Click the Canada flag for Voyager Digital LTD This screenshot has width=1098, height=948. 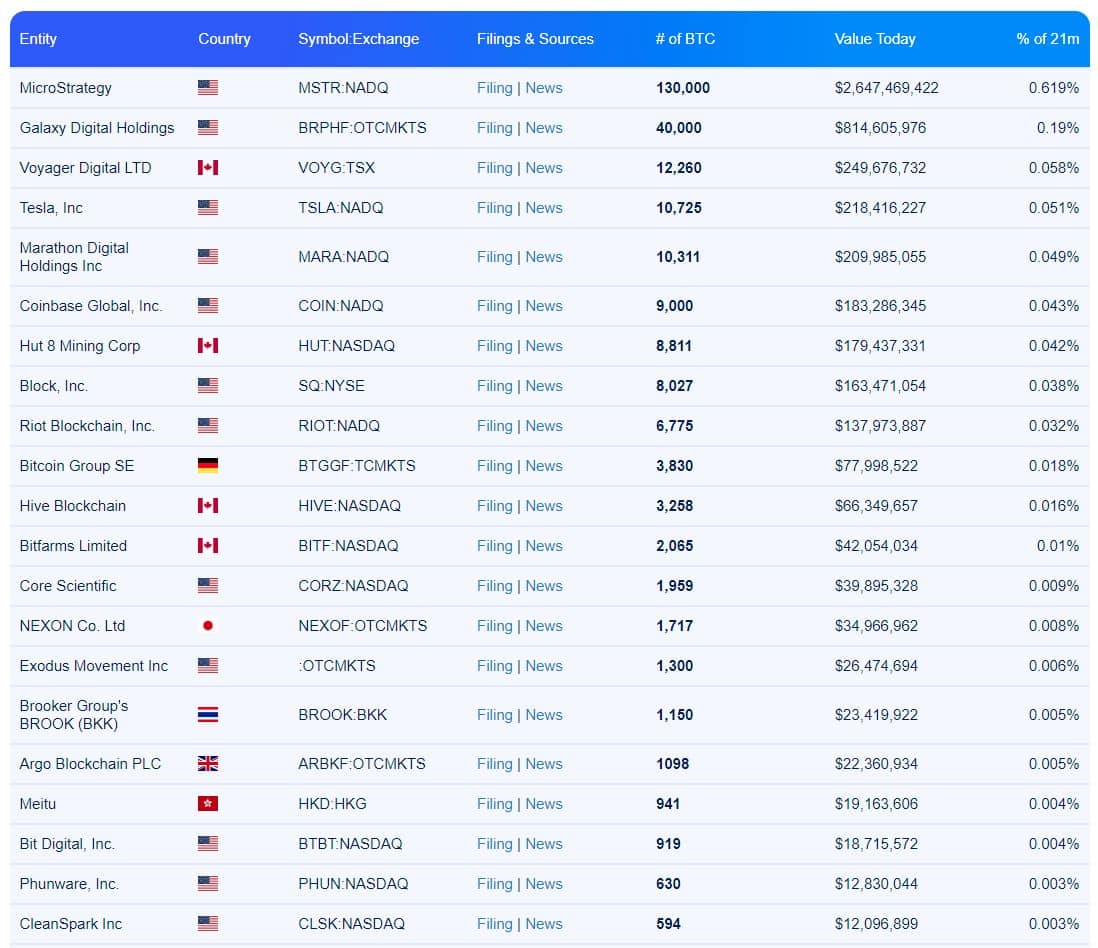pyautogui.click(x=208, y=167)
